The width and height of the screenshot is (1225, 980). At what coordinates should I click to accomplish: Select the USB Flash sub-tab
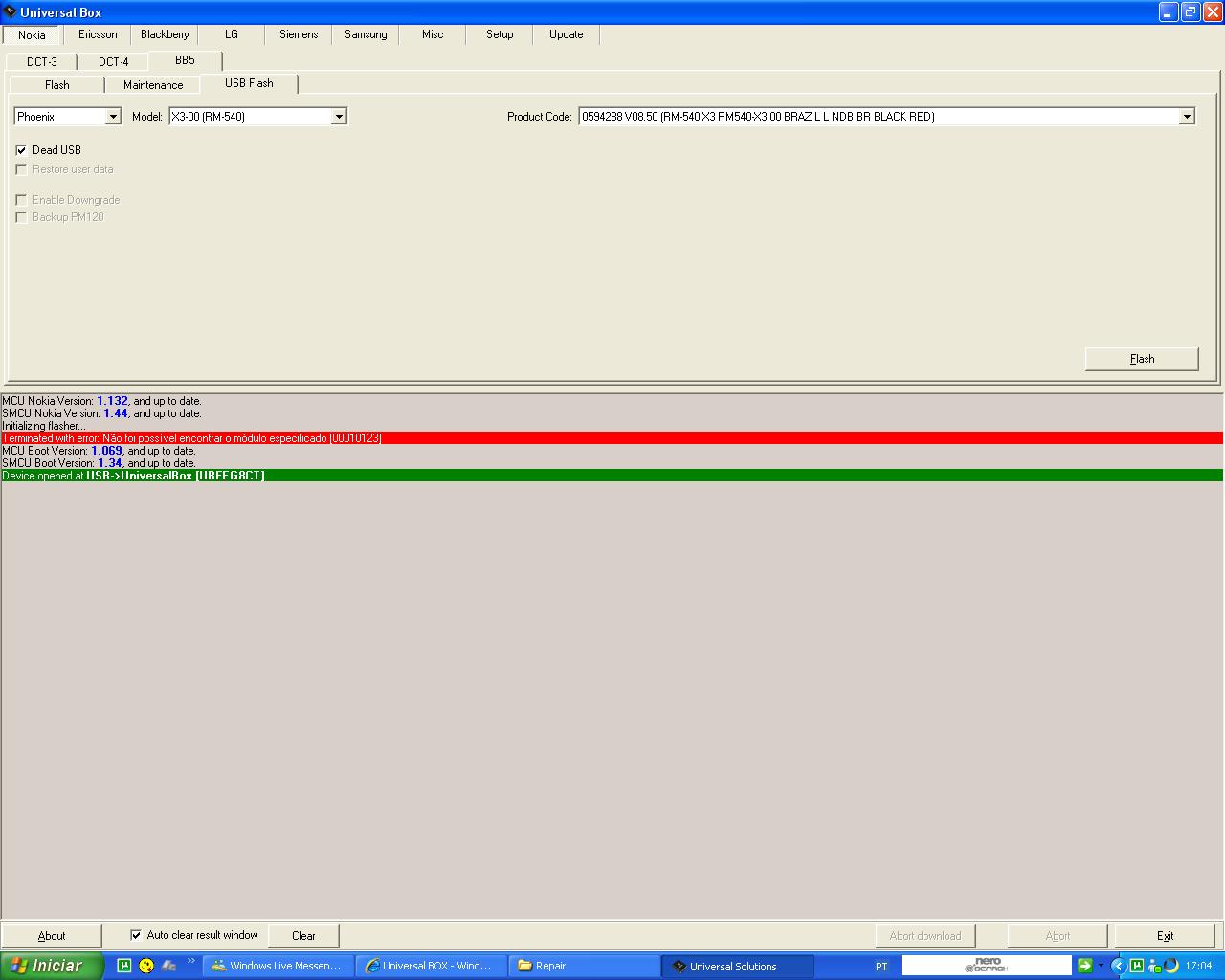(249, 83)
